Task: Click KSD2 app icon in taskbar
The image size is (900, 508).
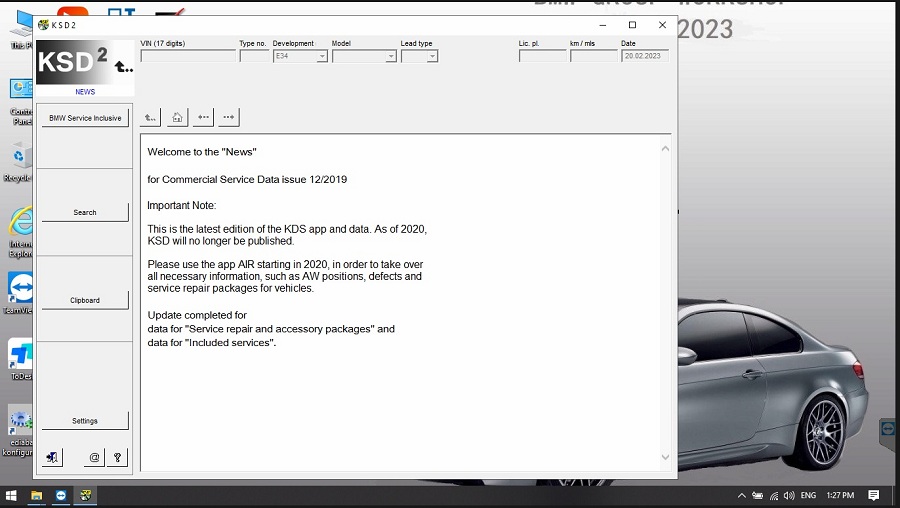Action: point(86,495)
